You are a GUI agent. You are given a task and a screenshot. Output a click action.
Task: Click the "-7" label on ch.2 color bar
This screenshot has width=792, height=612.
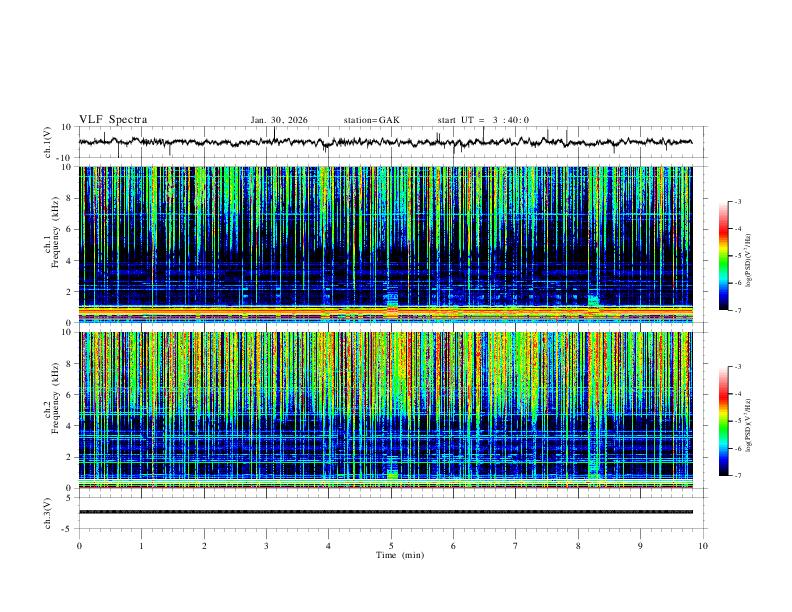click(x=737, y=475)
